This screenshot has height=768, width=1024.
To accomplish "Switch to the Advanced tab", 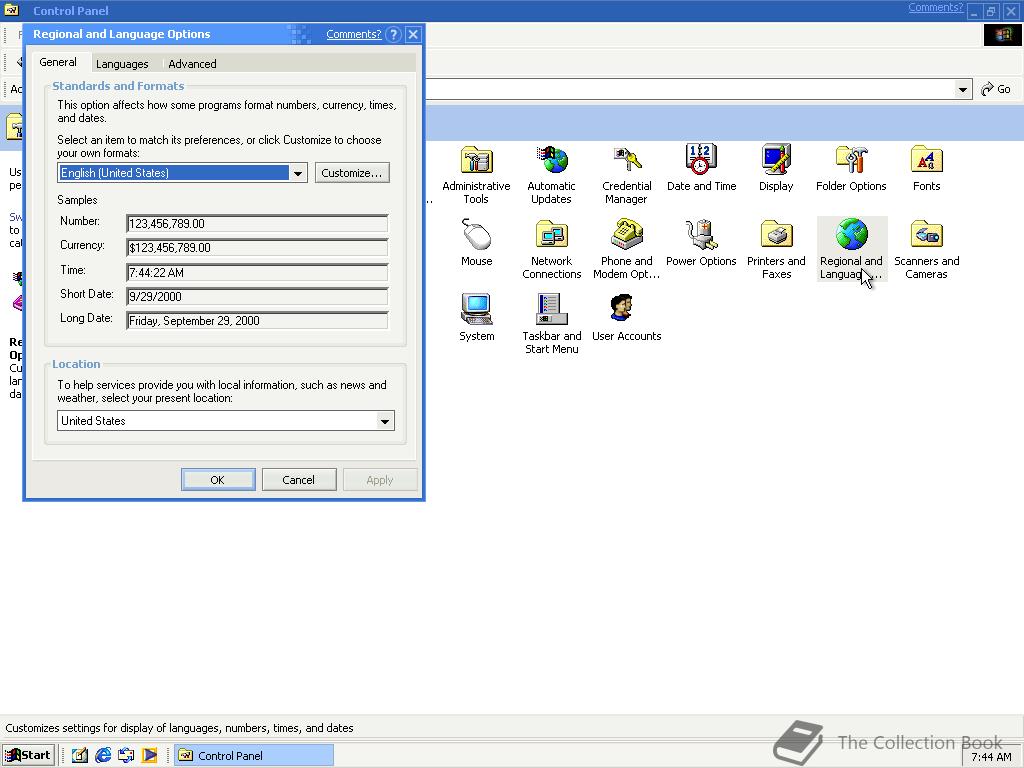I will pyautogui.click(x=192, y=64).
